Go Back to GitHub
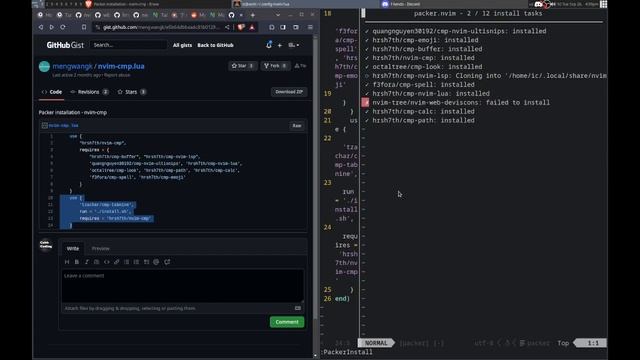The width and height of the screenshot is (640, 360). coord(216,45)
